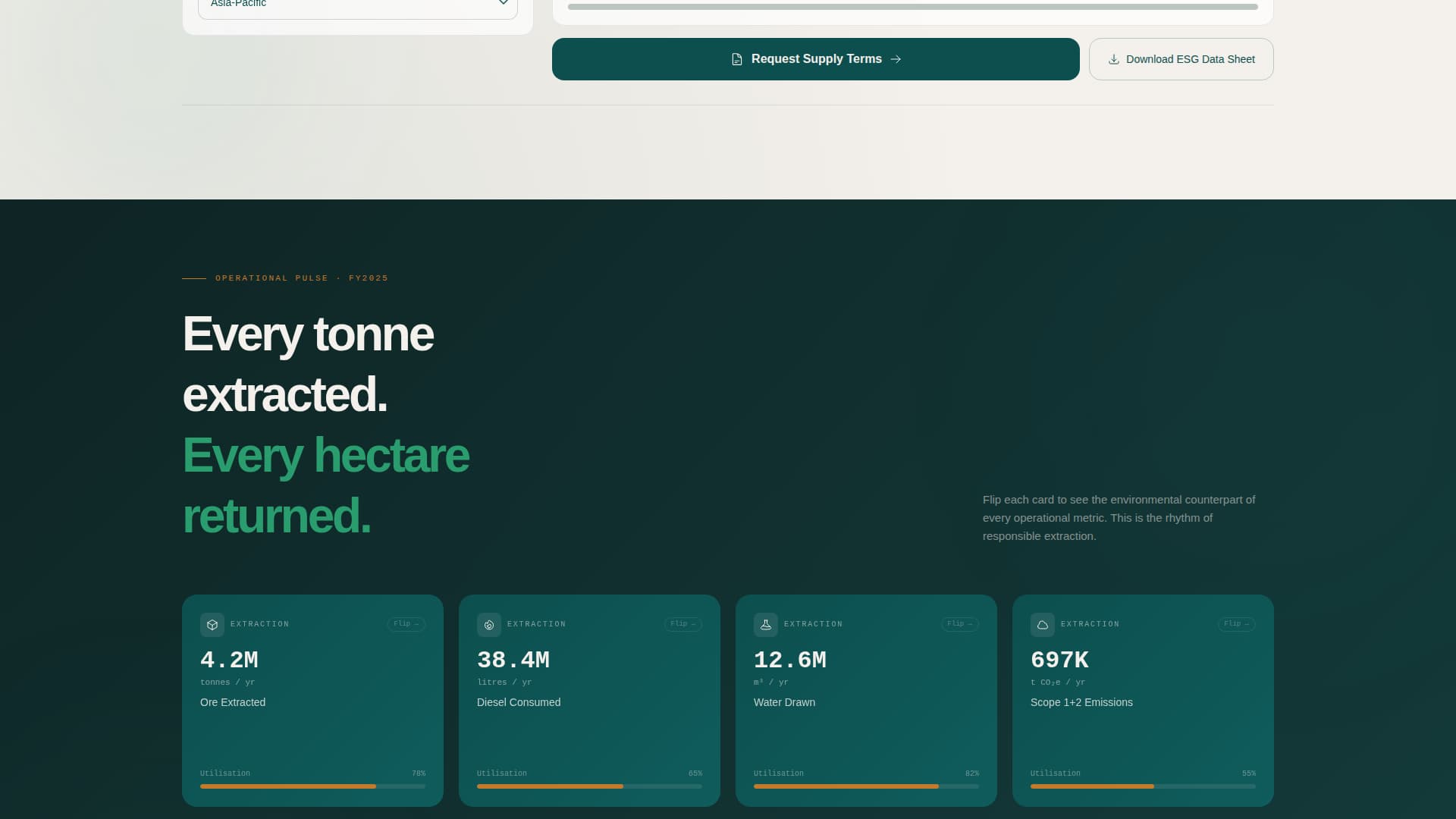Image resolution: width=1456 pixels, height=819 pixels.
Task: Click the Ore Extracted label
Action: point(233,702)
